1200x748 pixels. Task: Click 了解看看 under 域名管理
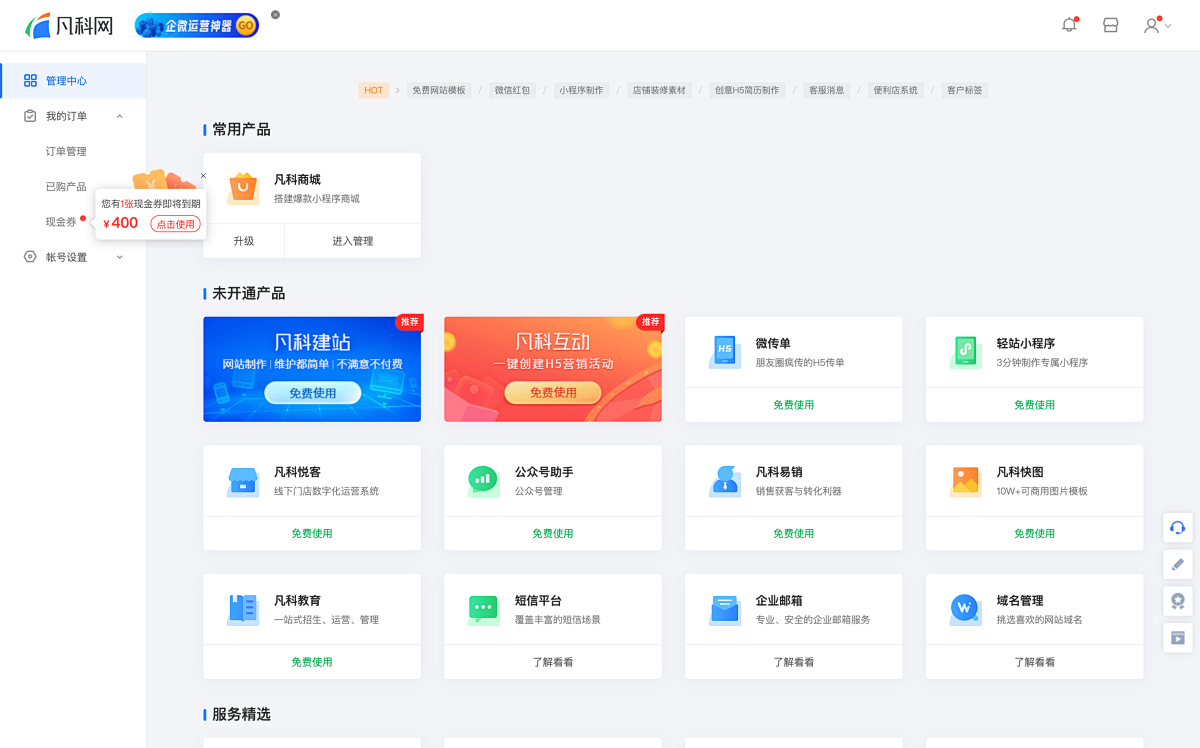pos(1035,662)
